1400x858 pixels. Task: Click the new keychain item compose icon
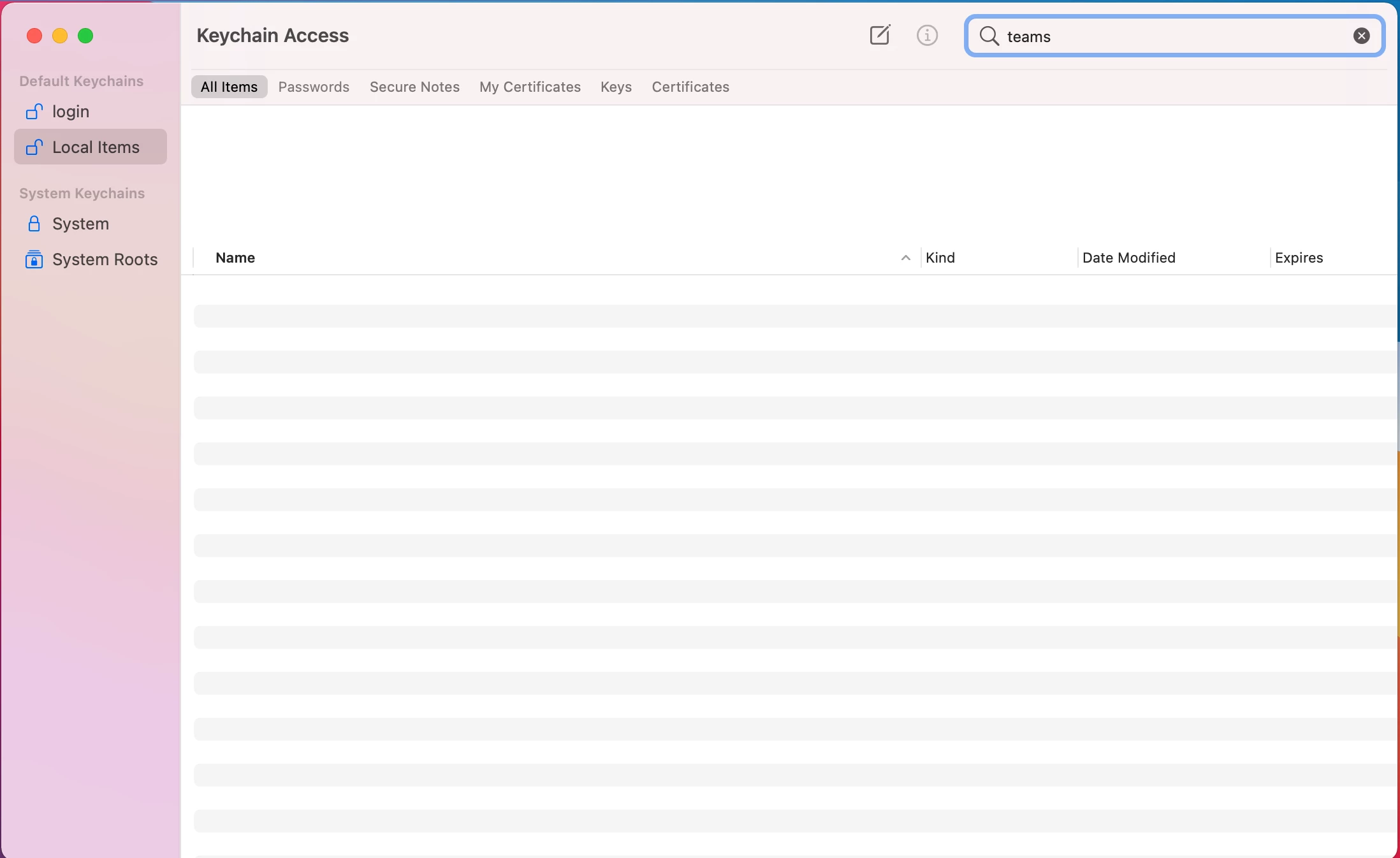880,35
